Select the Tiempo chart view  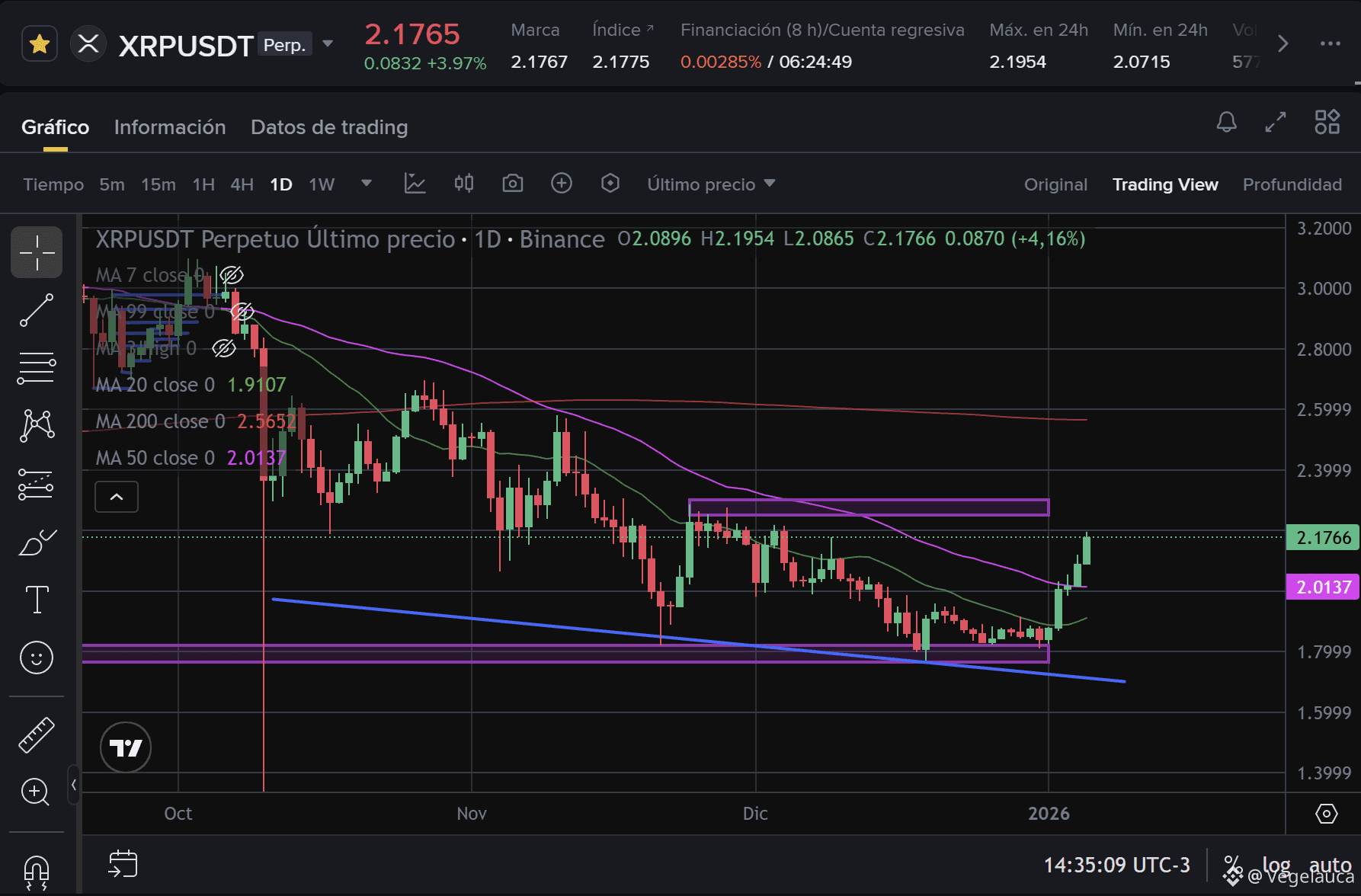point(53,184)
